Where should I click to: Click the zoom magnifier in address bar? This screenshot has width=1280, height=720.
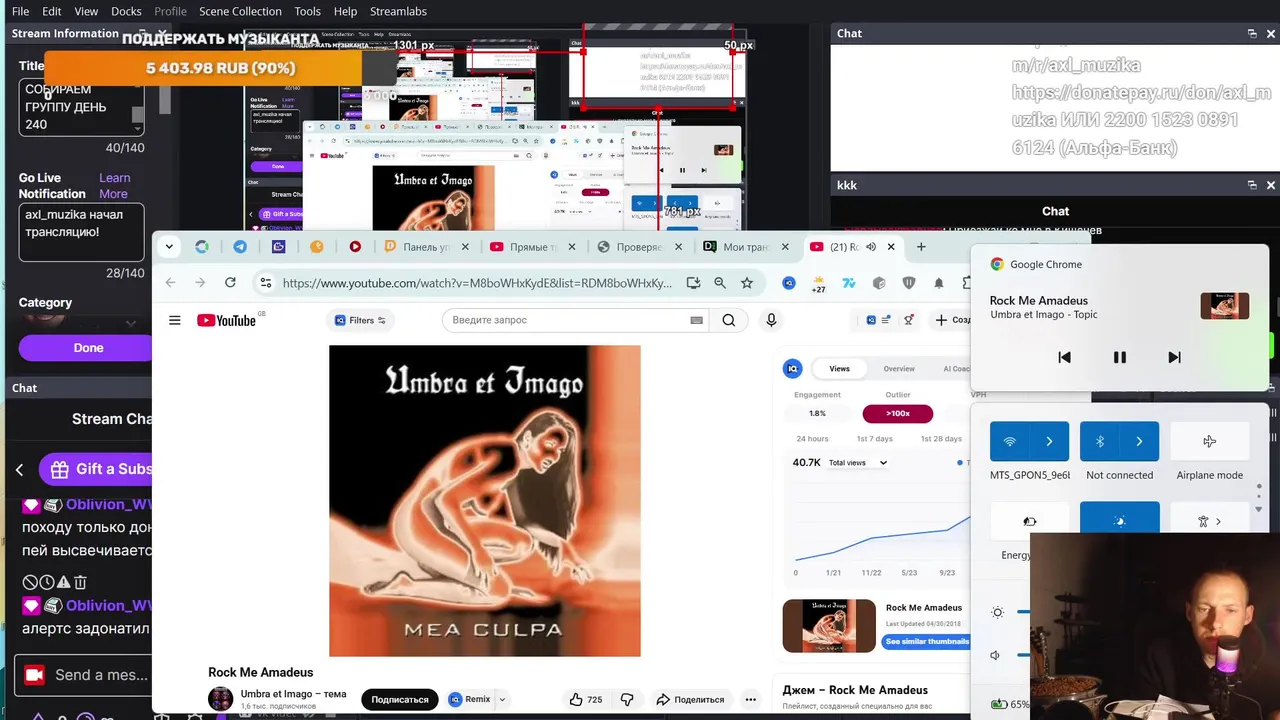pyautogui.click(x=720, y=283)
